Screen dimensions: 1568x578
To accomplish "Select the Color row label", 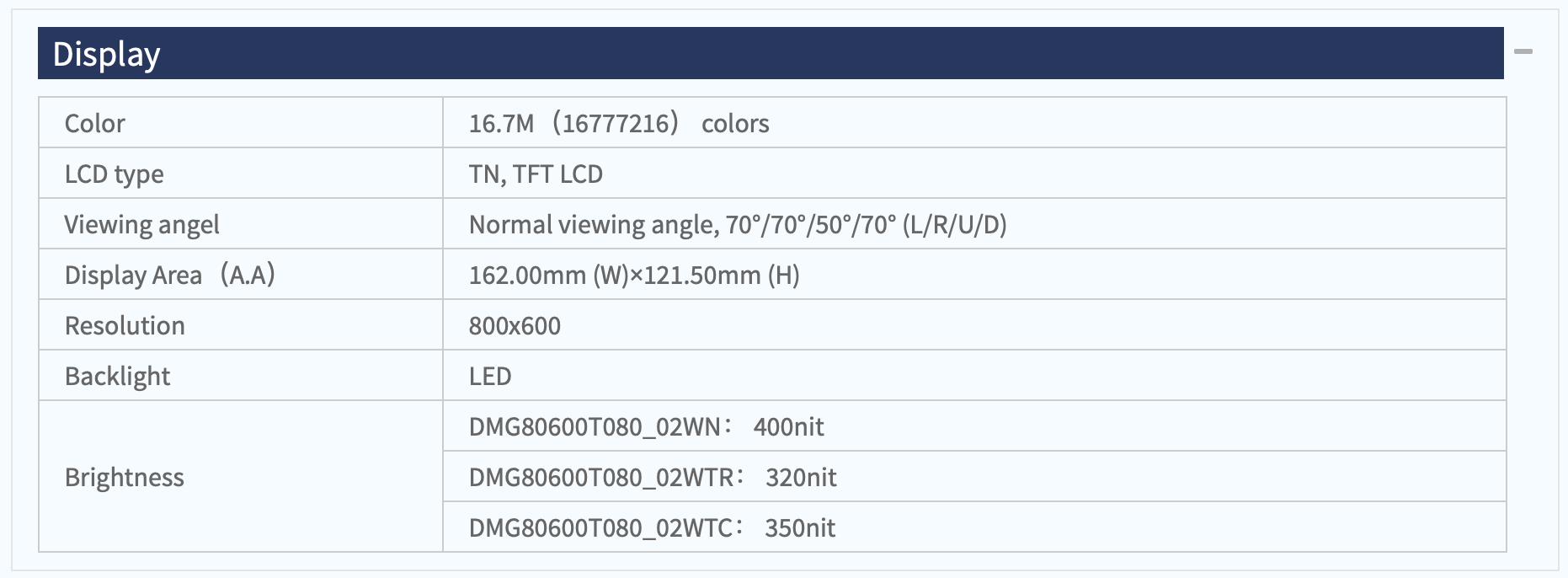I will pyautogui.click(x=95, y=123).
